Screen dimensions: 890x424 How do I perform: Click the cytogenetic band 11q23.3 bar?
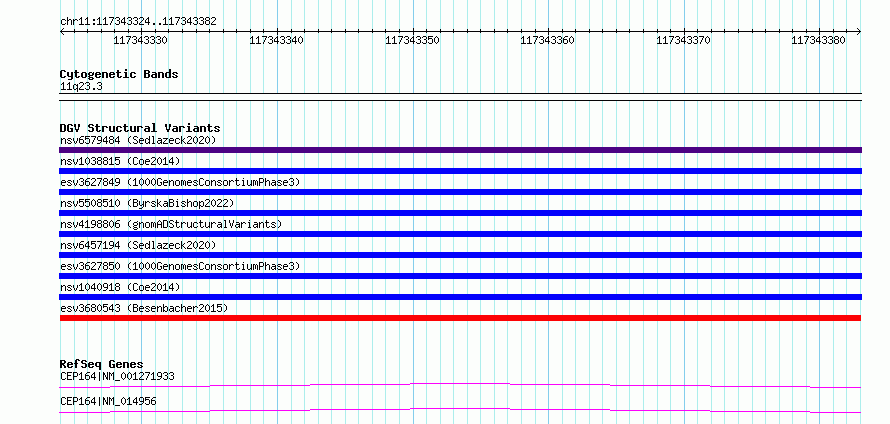460,97
